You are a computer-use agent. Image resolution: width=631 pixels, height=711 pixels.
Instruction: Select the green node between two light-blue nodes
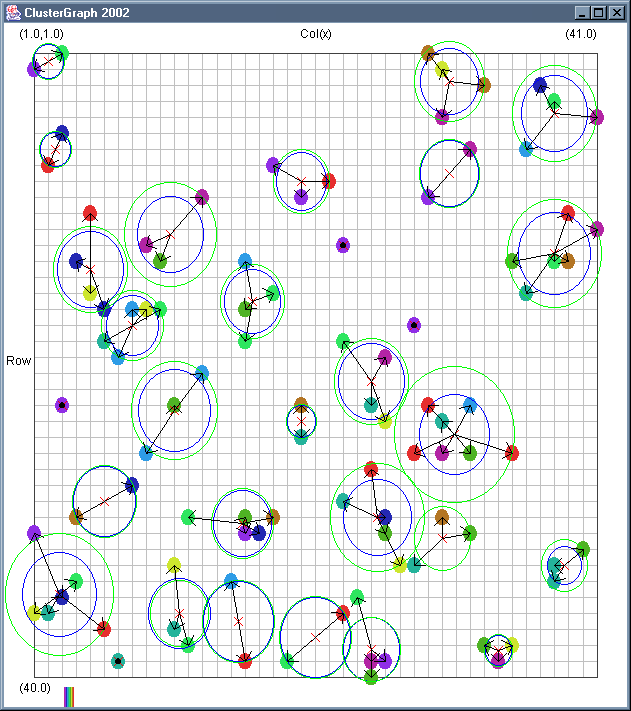coord(174,404)
